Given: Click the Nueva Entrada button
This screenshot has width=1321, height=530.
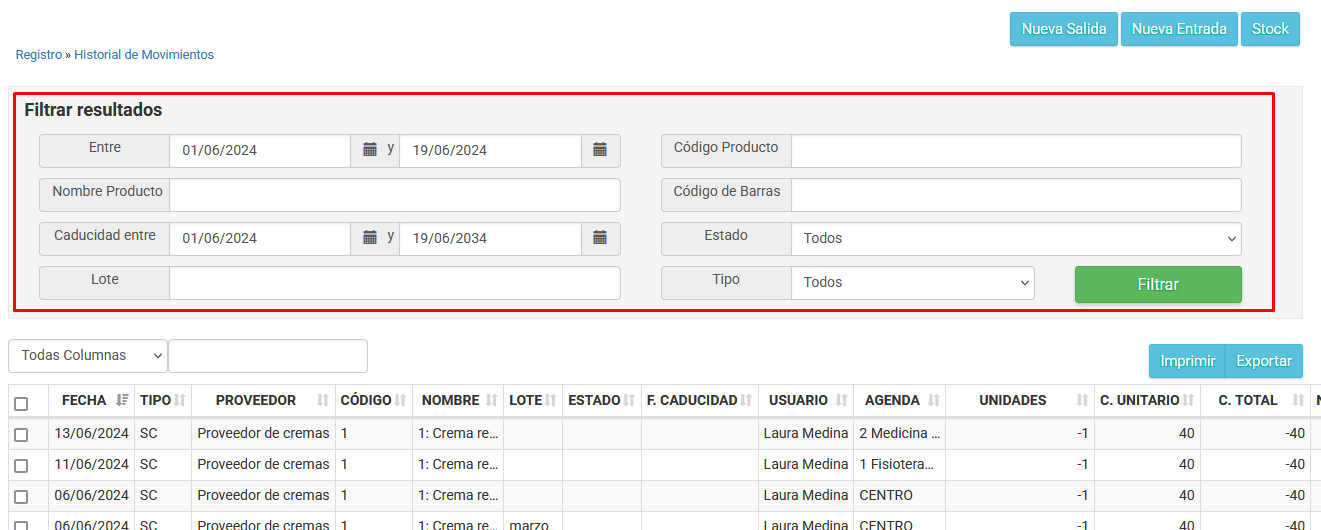Looking at the screenshot, I should click(x=1179, y=29).
